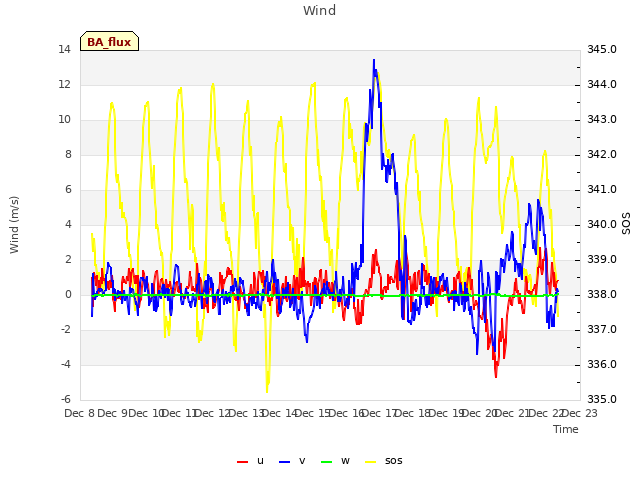
Task: Click the 'sos' right axis label
Action: (x=626, y=223)
